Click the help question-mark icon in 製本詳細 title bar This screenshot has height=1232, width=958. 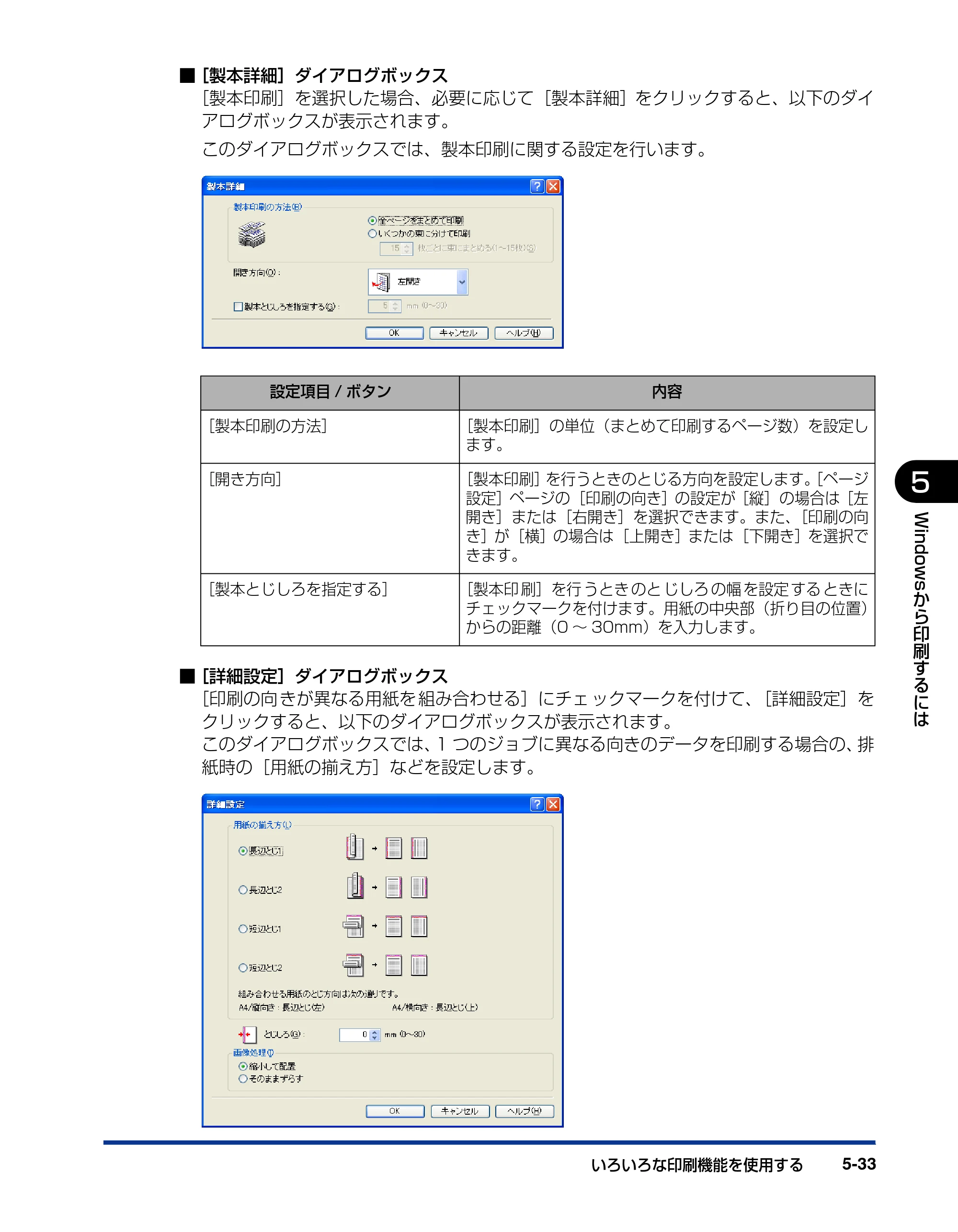pos(537,186)
